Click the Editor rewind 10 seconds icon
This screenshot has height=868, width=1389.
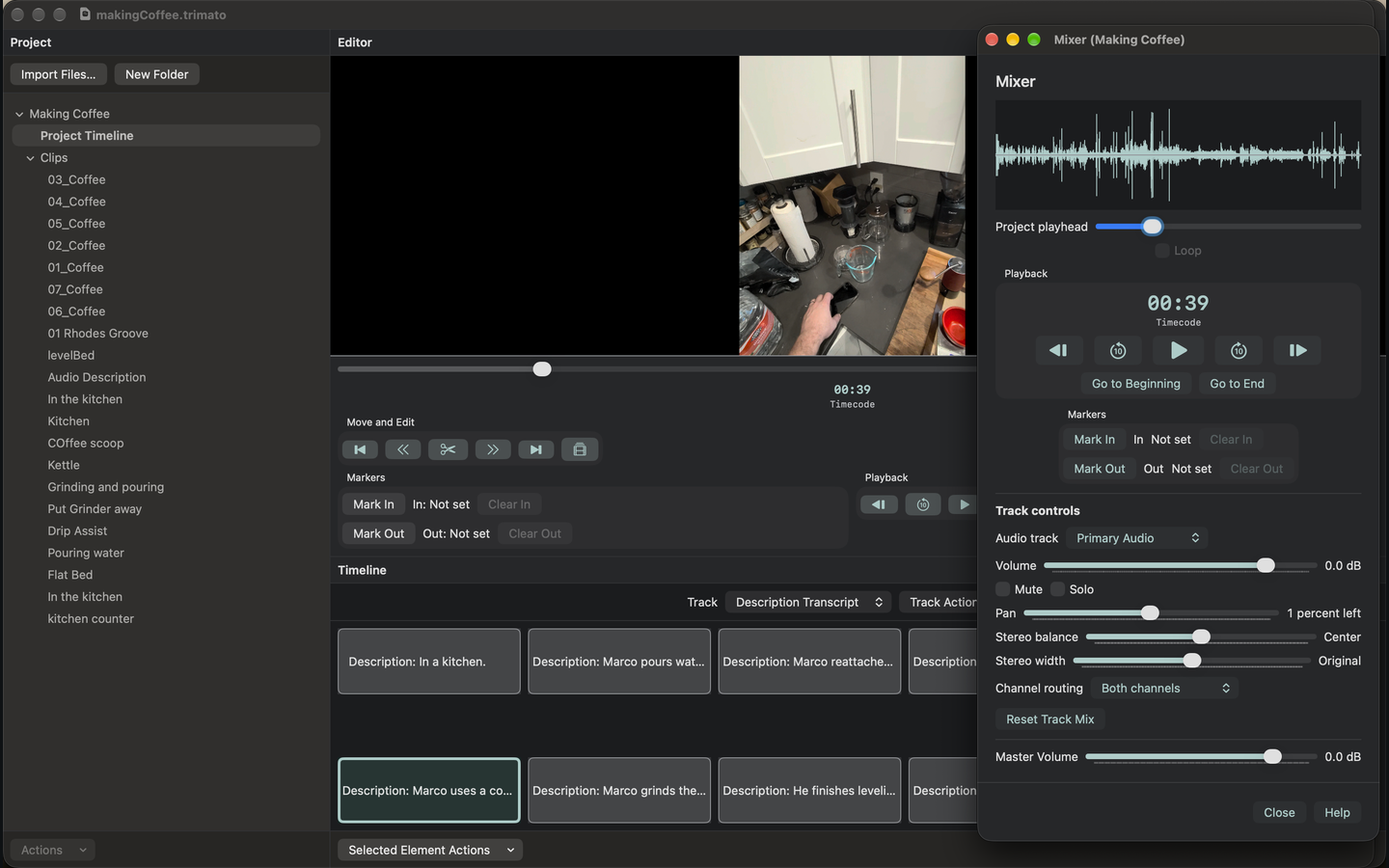pos(923,504)
